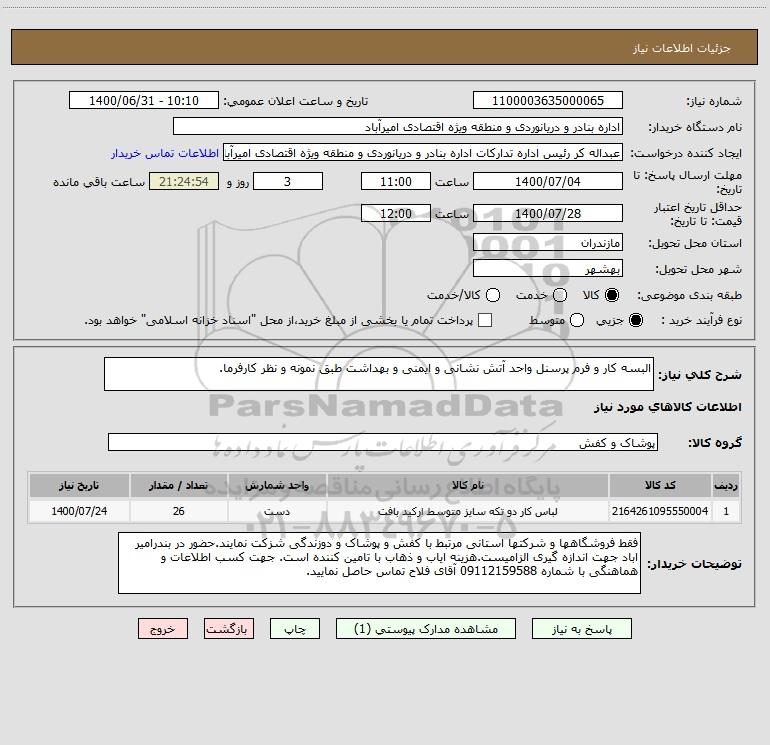Click the شماره نیاز field 1100003635000065

tap(548, 100)
